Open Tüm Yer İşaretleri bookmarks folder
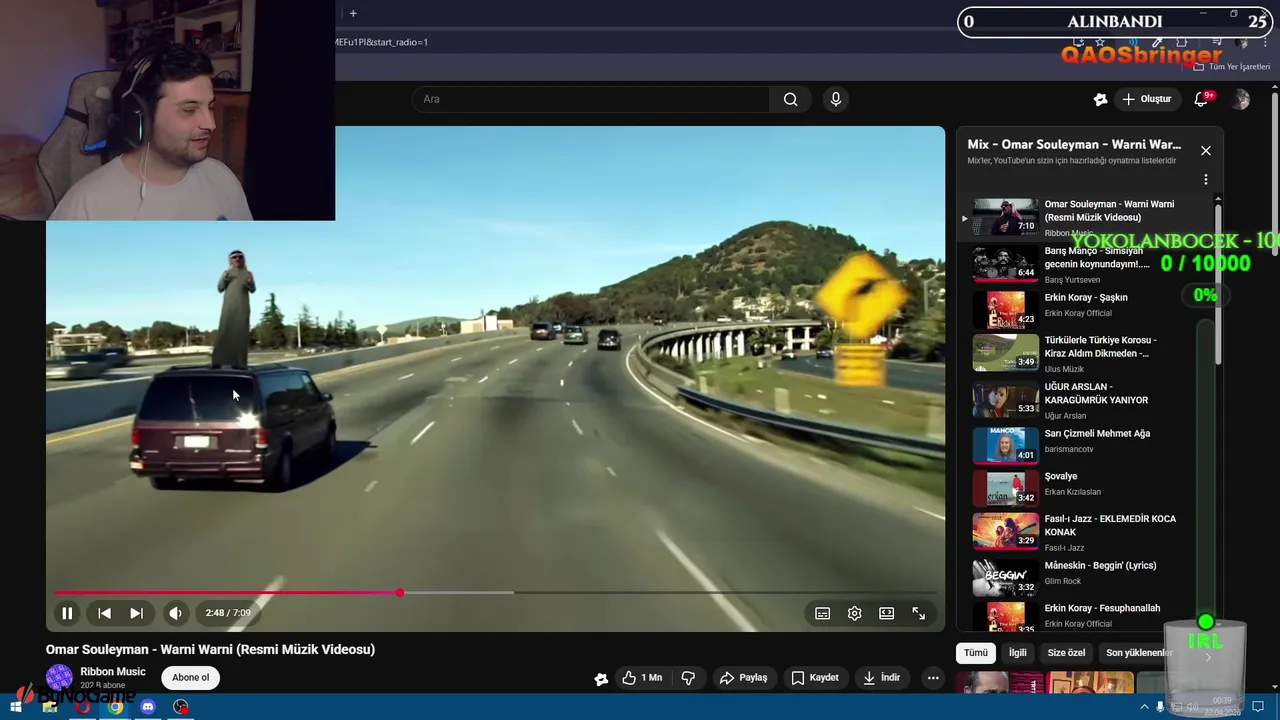 coord(1231,67)
